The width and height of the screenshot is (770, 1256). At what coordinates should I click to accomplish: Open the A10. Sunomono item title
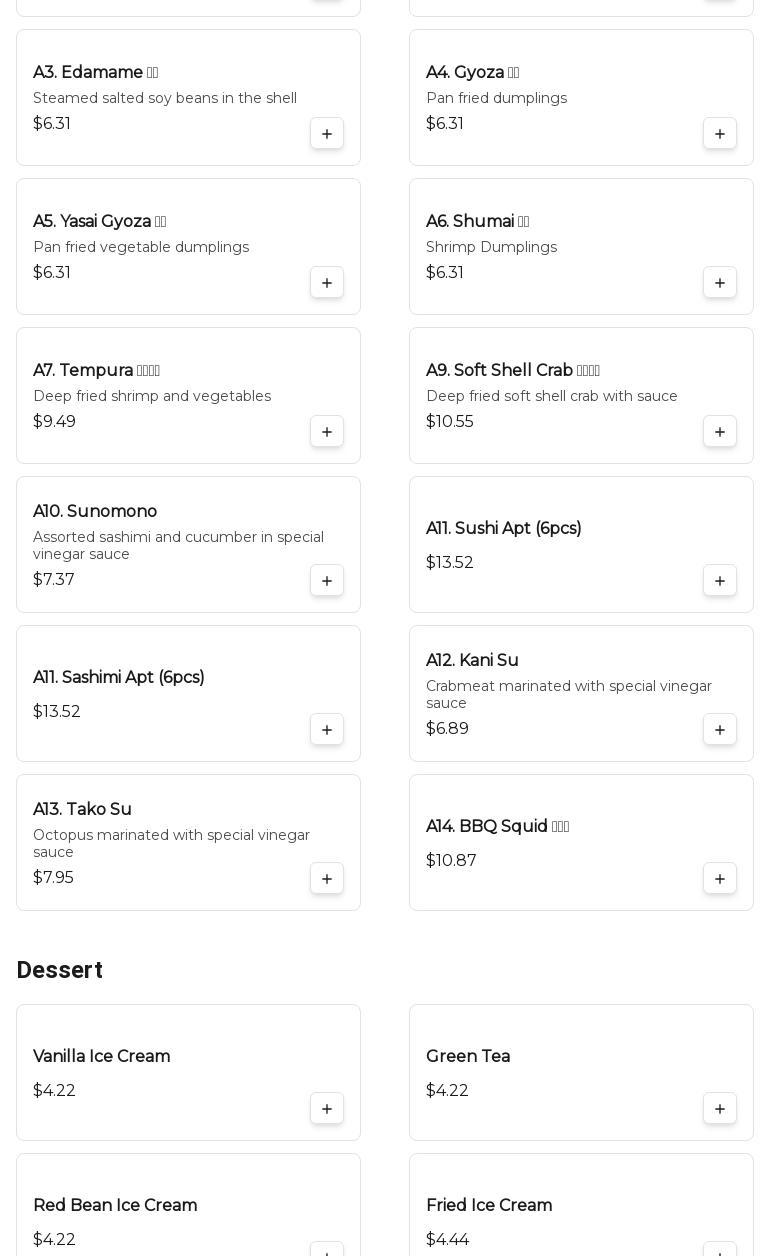(x=95, y=512)
